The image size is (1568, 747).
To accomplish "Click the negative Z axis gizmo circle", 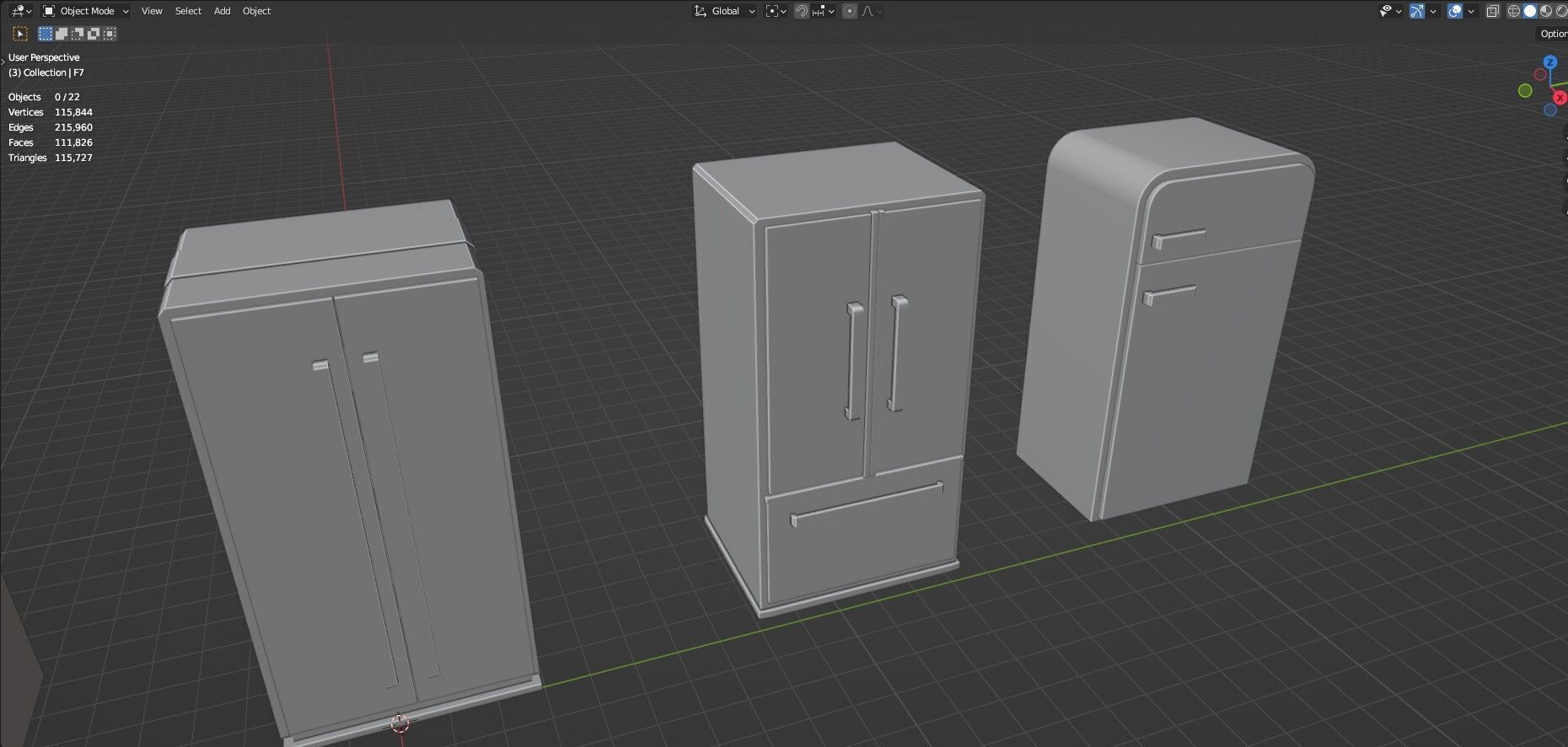I will 1549,110.
